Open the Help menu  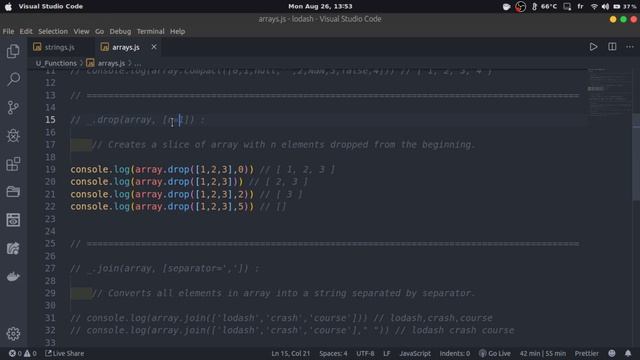click(178, 31)
